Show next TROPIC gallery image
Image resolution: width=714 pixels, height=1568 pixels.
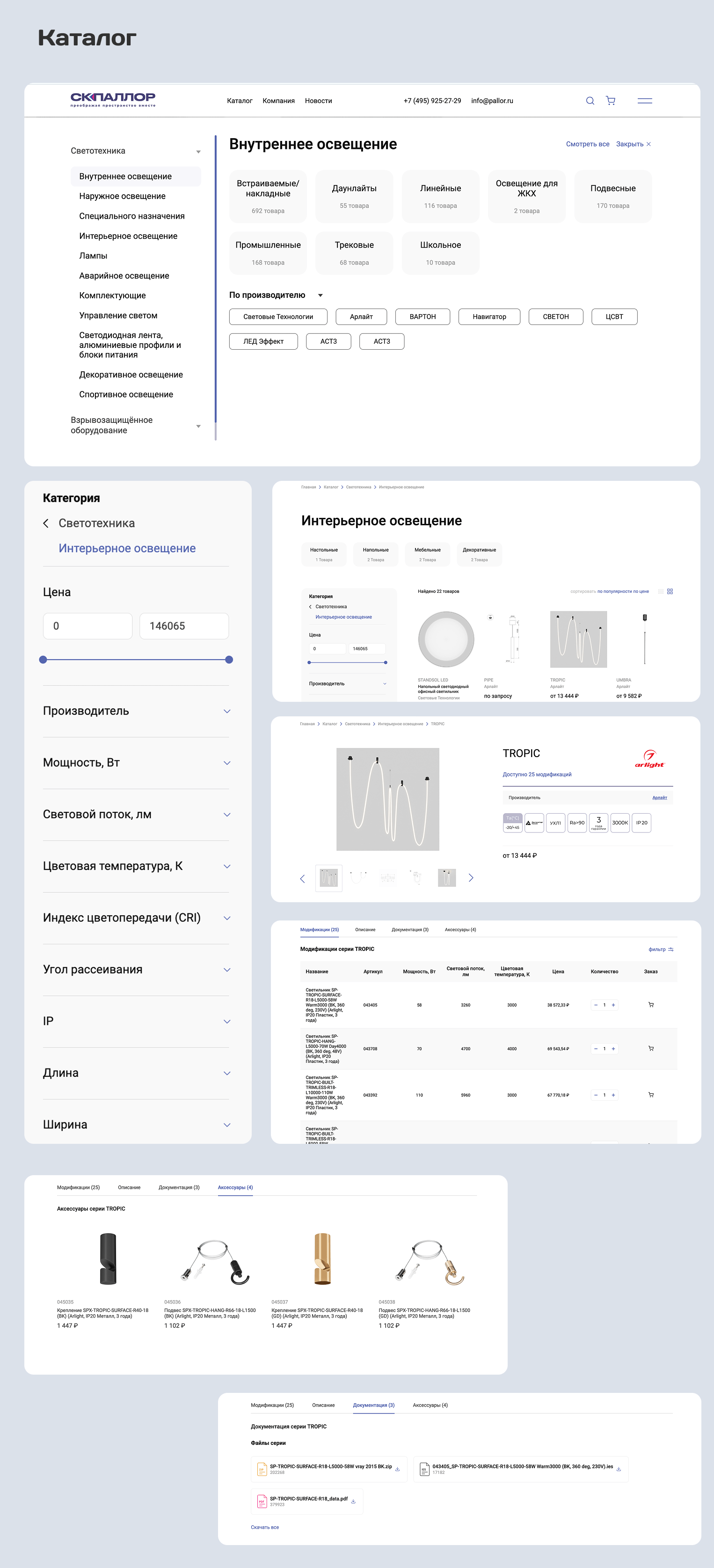471,878
